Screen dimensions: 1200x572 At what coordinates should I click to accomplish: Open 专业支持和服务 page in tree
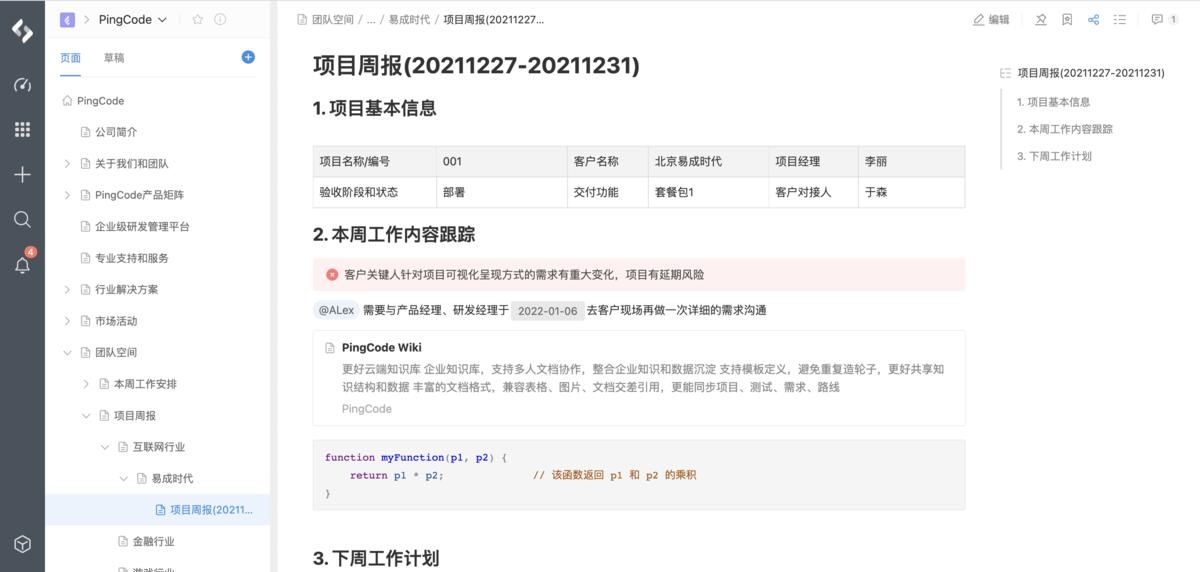tap(132, 258)
